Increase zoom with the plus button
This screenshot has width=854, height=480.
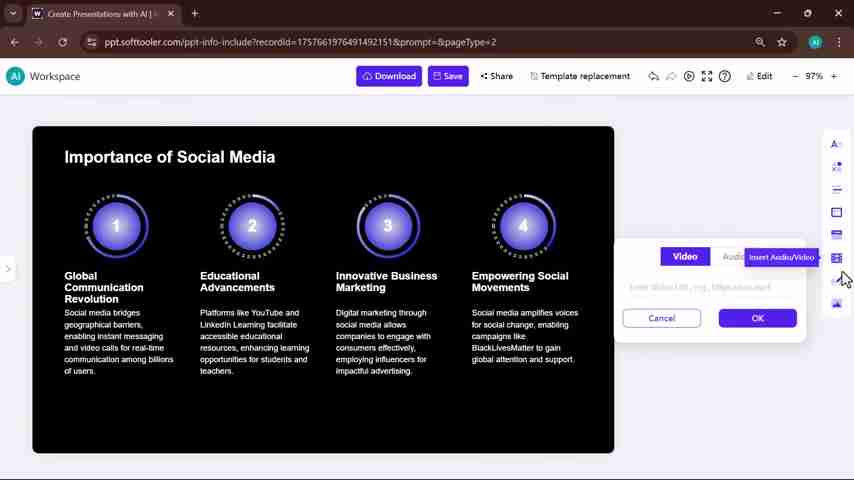coord(834,76)
